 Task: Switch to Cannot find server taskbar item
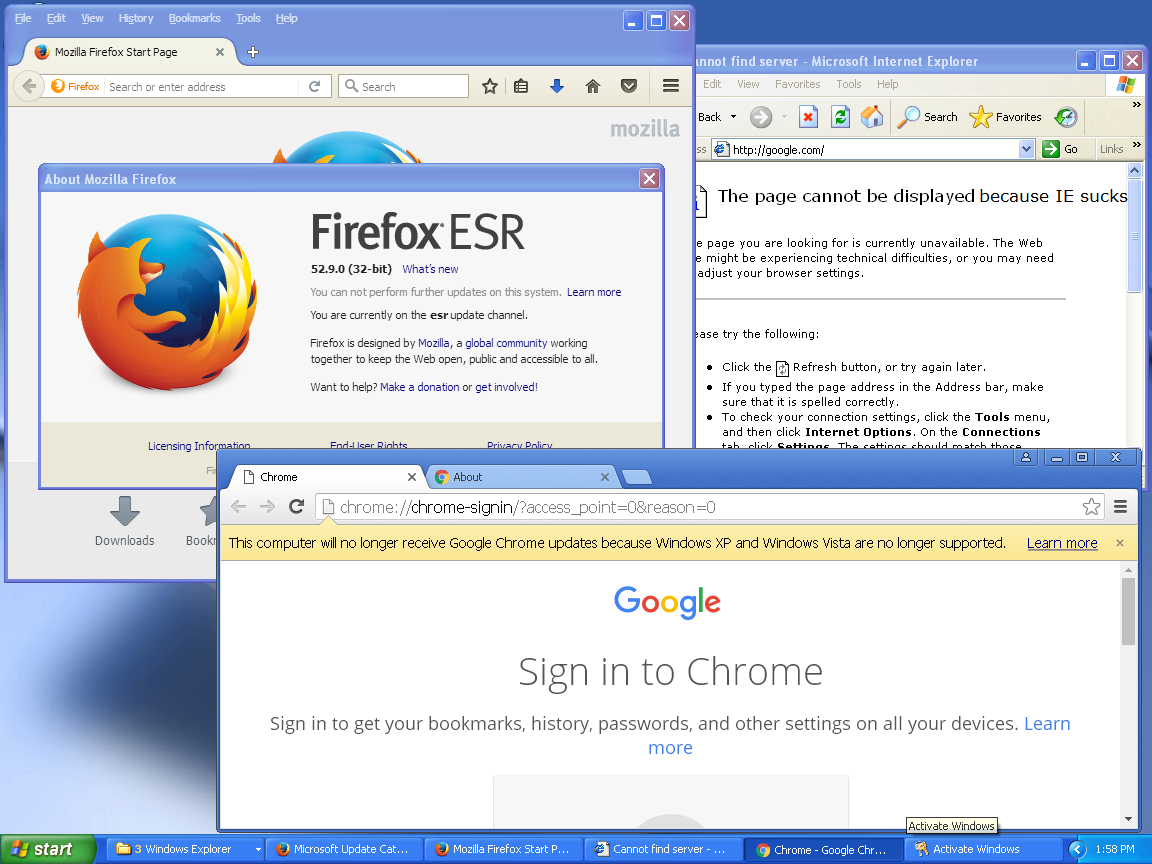click(x=663, y=849)
